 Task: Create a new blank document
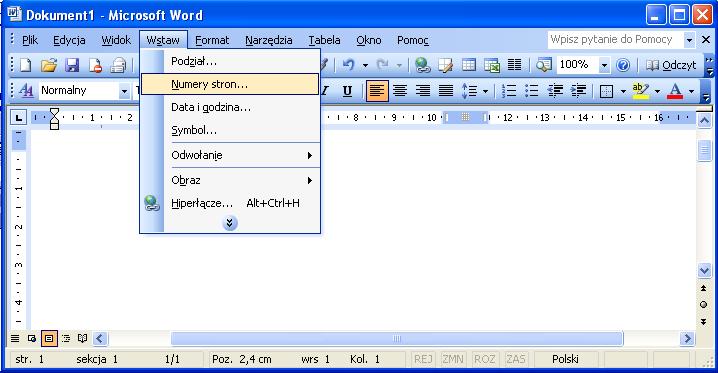tap(26, 65)
